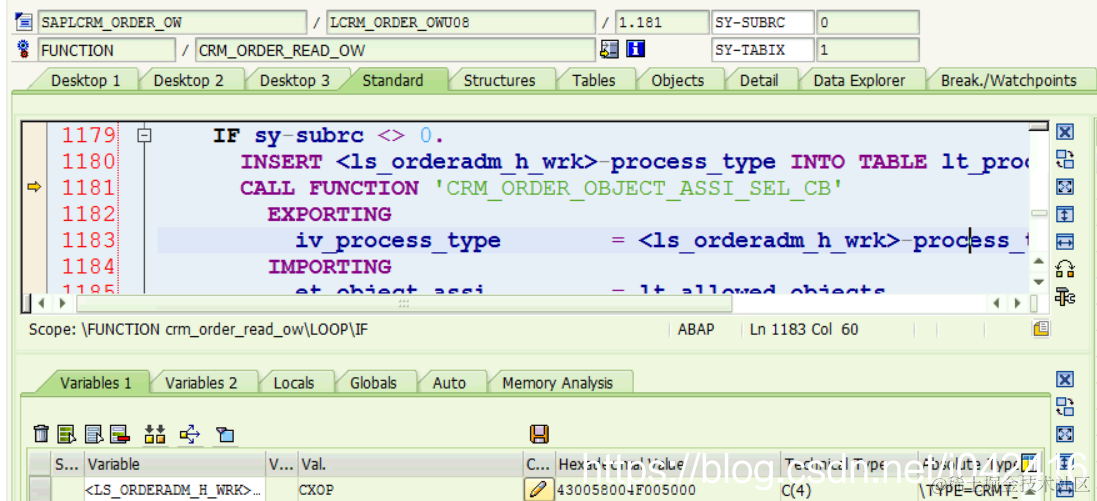Collapse IF block at line 1179
The image size is (1097, 501).
pyautogui.click(x=144, y=135)
